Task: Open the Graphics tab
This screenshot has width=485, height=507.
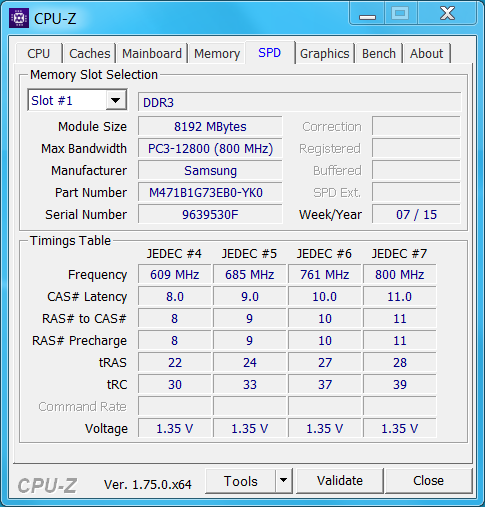Action: point(325,53)
